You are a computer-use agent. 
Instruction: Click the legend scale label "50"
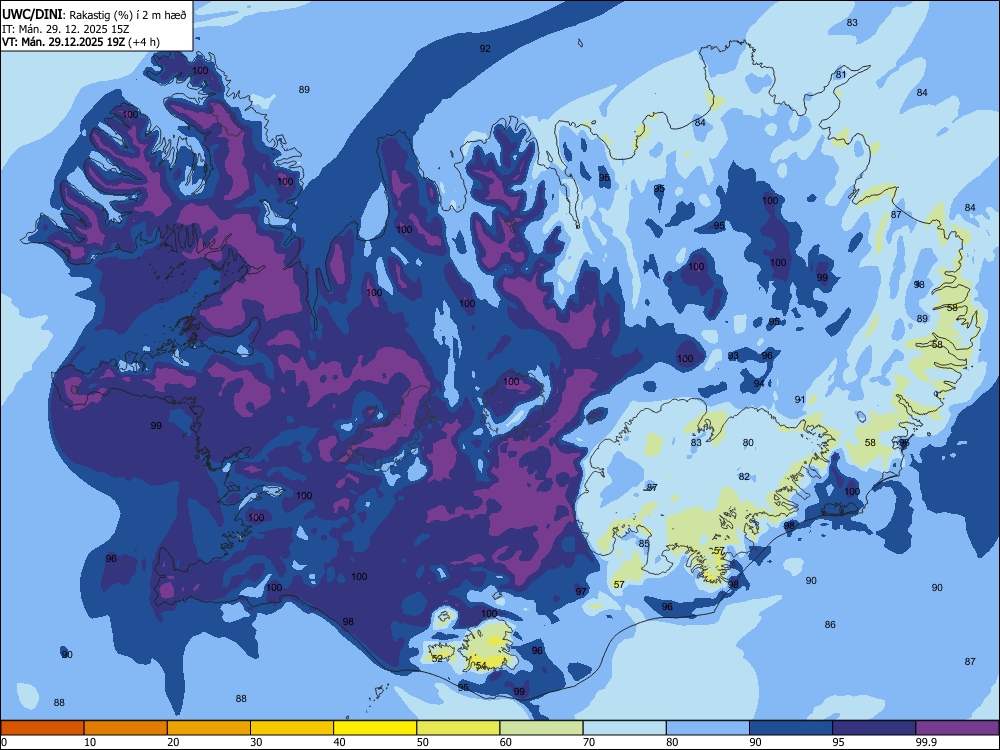click(423, 742)
